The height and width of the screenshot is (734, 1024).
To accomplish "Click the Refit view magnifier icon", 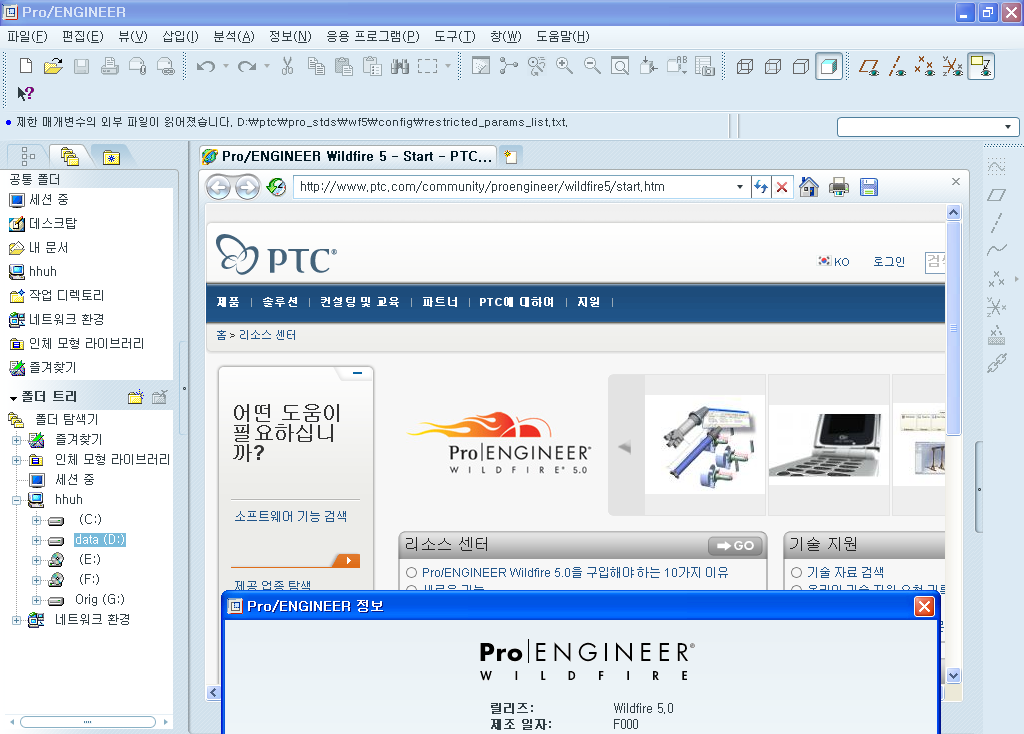I will click(x=620, y=66).
